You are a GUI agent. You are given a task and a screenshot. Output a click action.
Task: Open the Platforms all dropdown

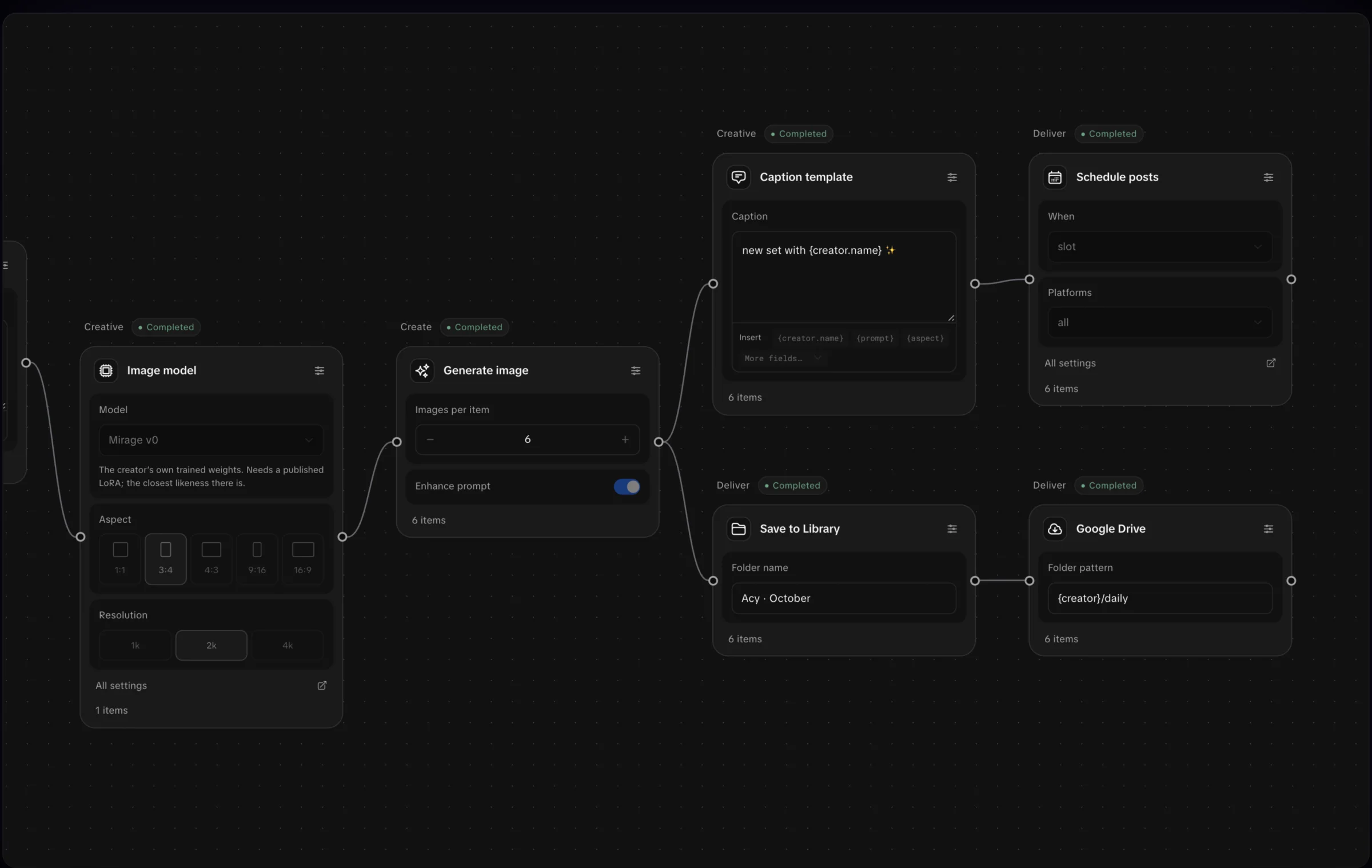[1160, 323]
